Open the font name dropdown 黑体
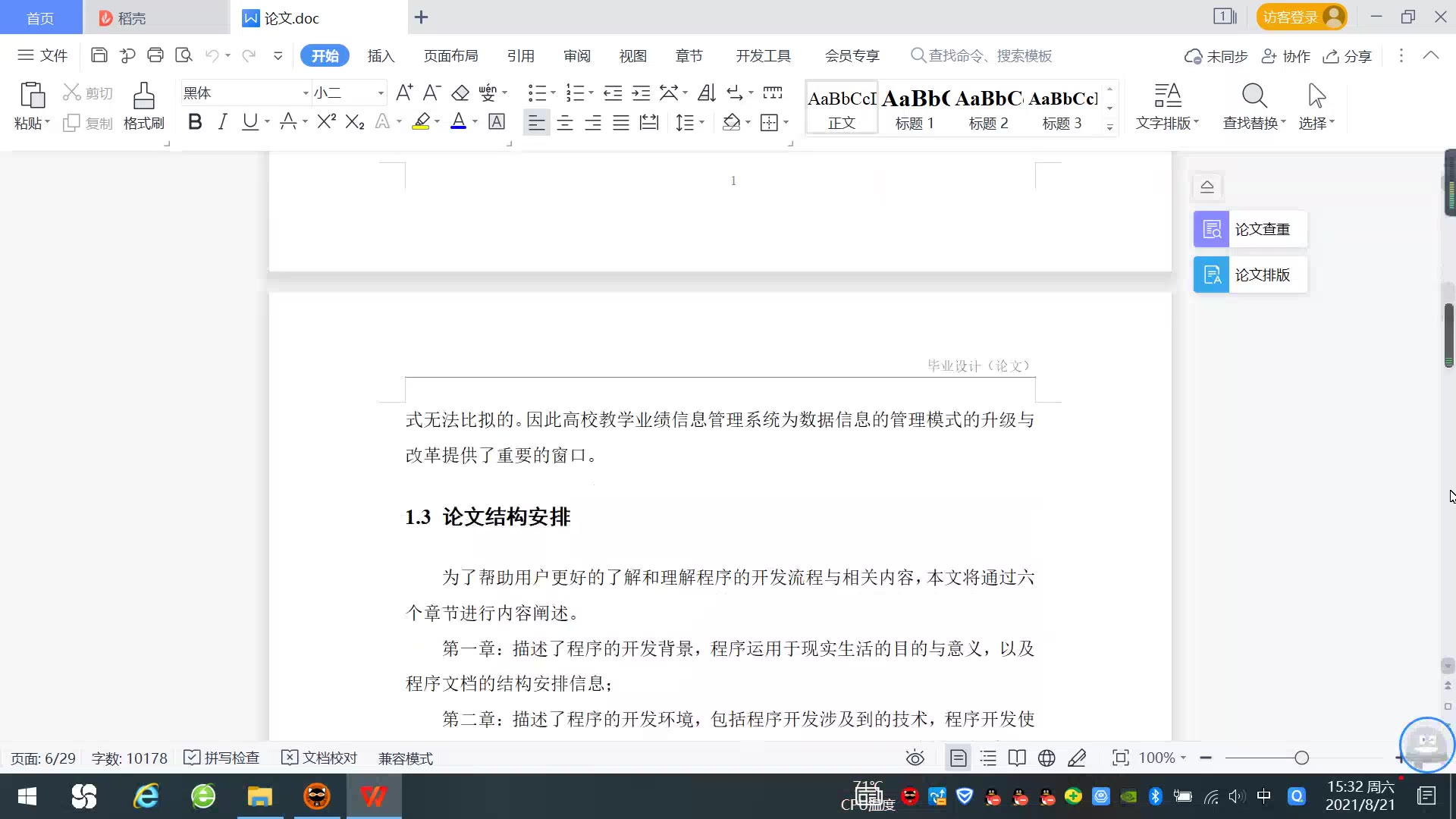This screenshot has width=1456, height=819. point(306,93)
